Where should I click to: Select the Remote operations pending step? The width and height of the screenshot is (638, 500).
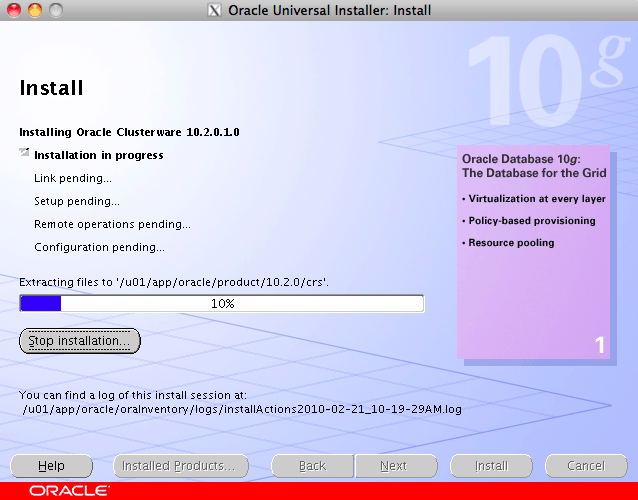point(112,224)
